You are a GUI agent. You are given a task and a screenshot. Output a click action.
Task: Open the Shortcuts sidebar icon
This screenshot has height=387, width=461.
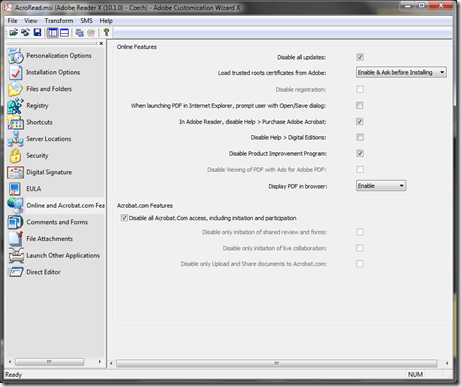15,122
